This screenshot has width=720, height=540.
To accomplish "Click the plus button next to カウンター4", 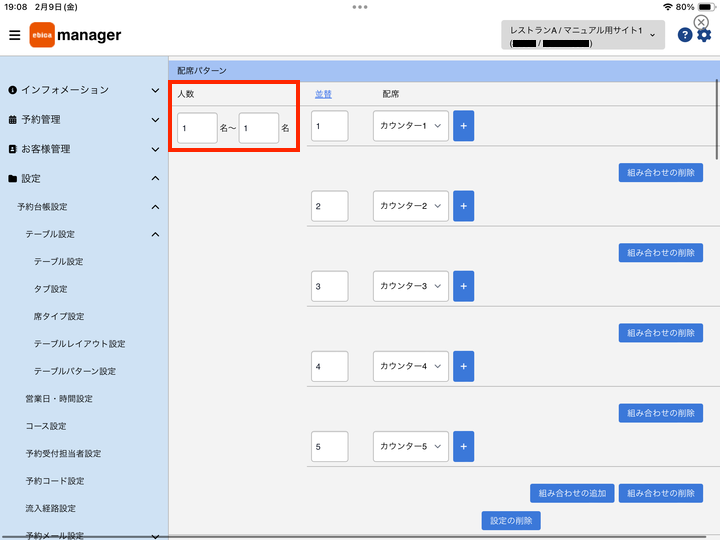I will [463, 366].
